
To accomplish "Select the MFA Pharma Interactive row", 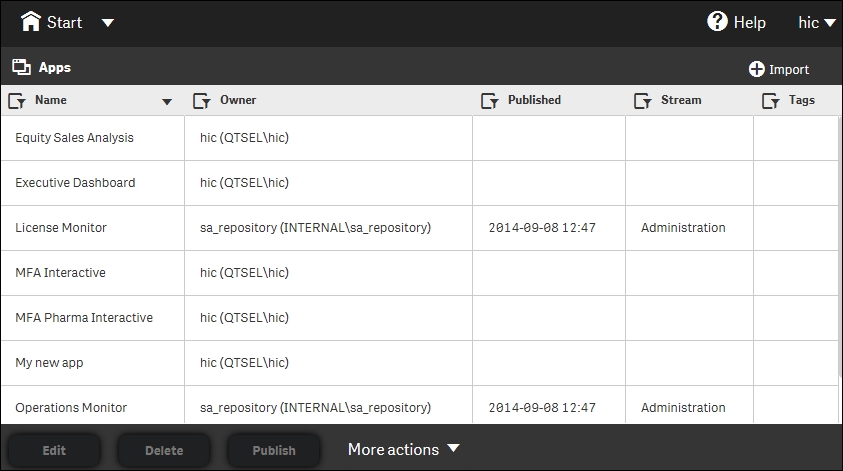I will 419,318.
